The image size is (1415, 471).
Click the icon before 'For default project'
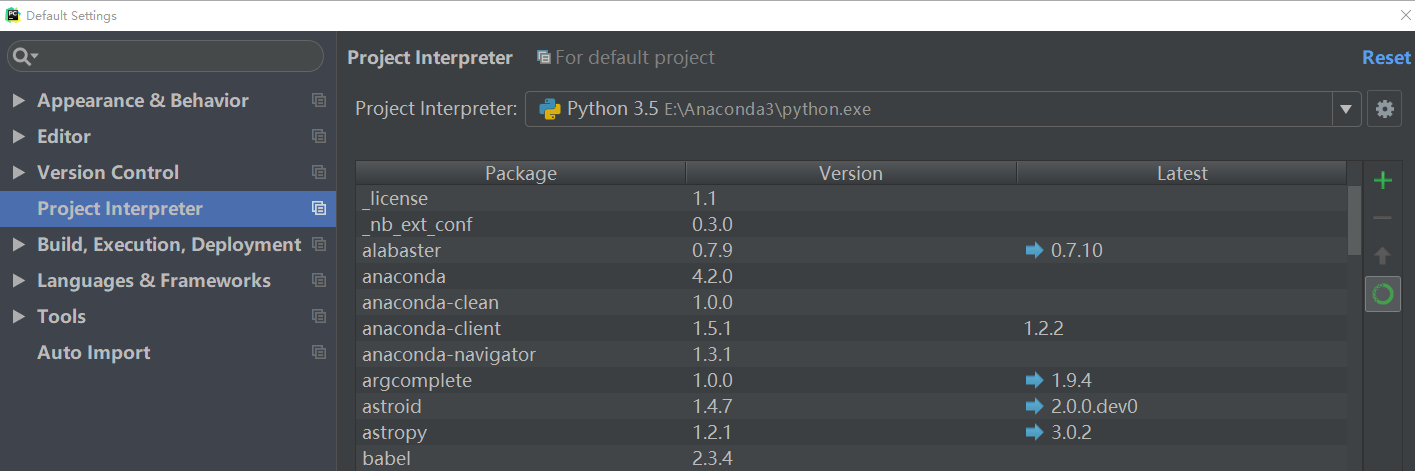click(x=543, y=58)
